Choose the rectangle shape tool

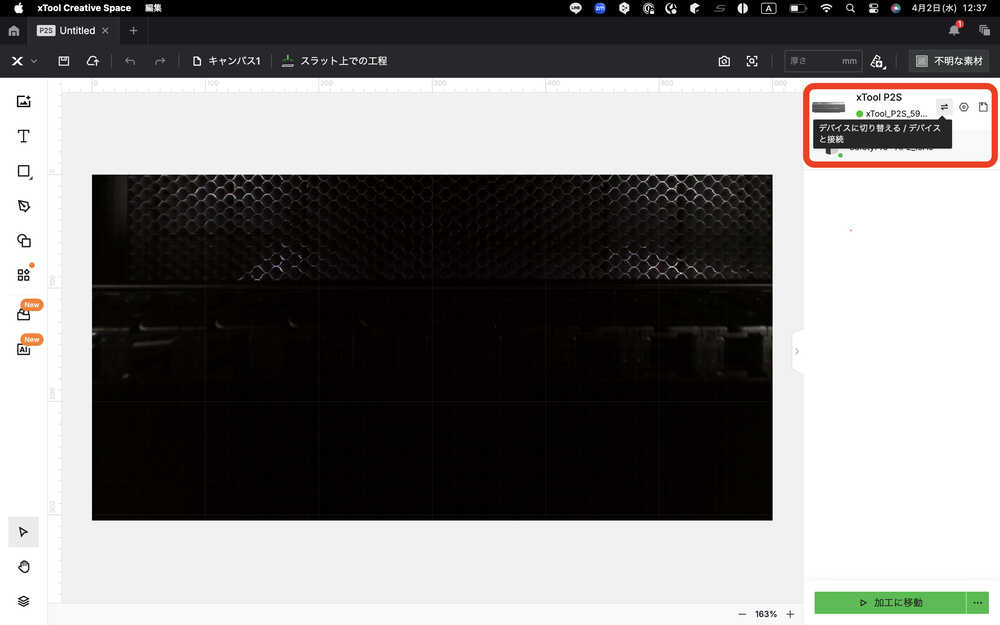coord(24,171)
